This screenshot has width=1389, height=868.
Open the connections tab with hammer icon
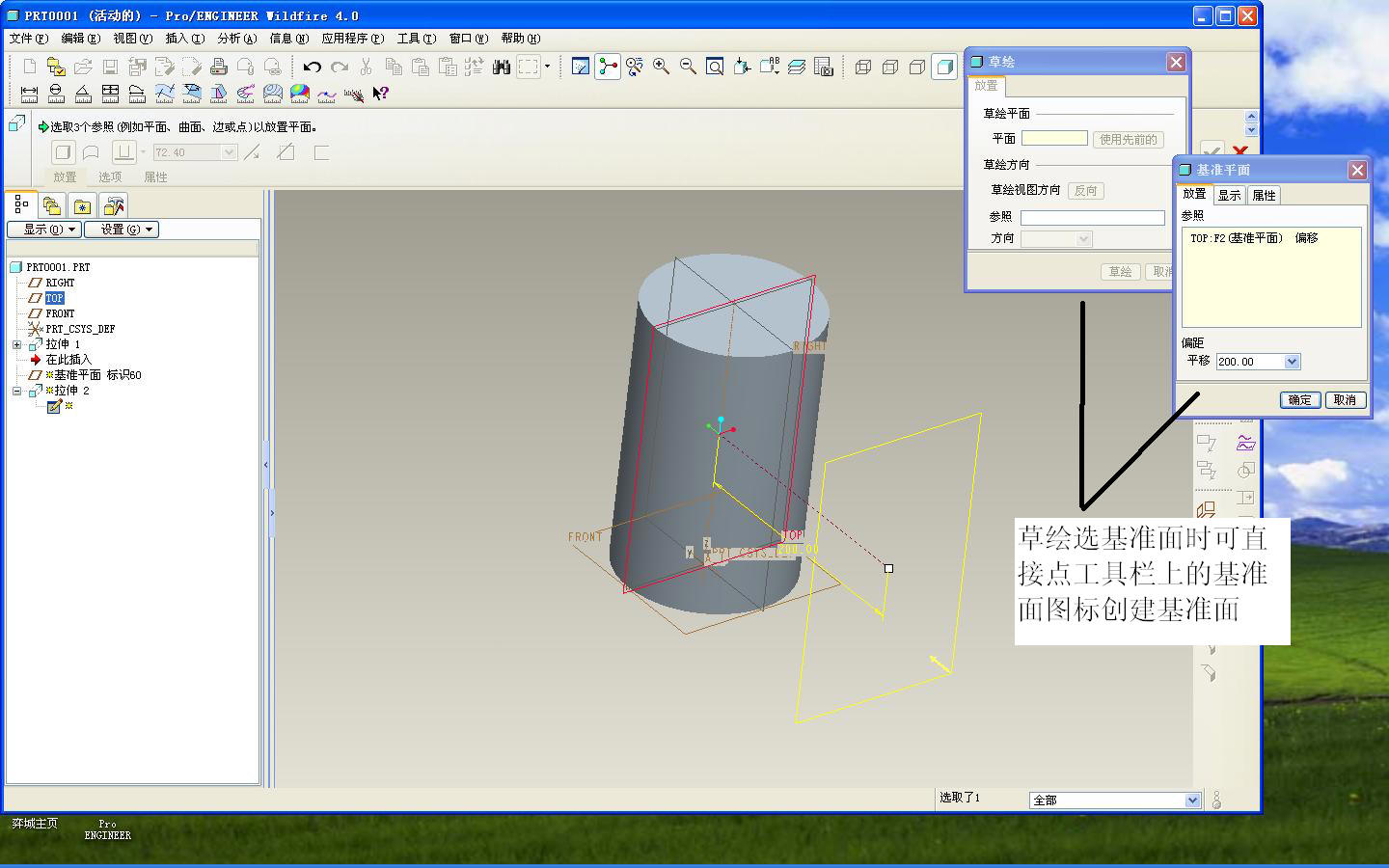(114, 205)
